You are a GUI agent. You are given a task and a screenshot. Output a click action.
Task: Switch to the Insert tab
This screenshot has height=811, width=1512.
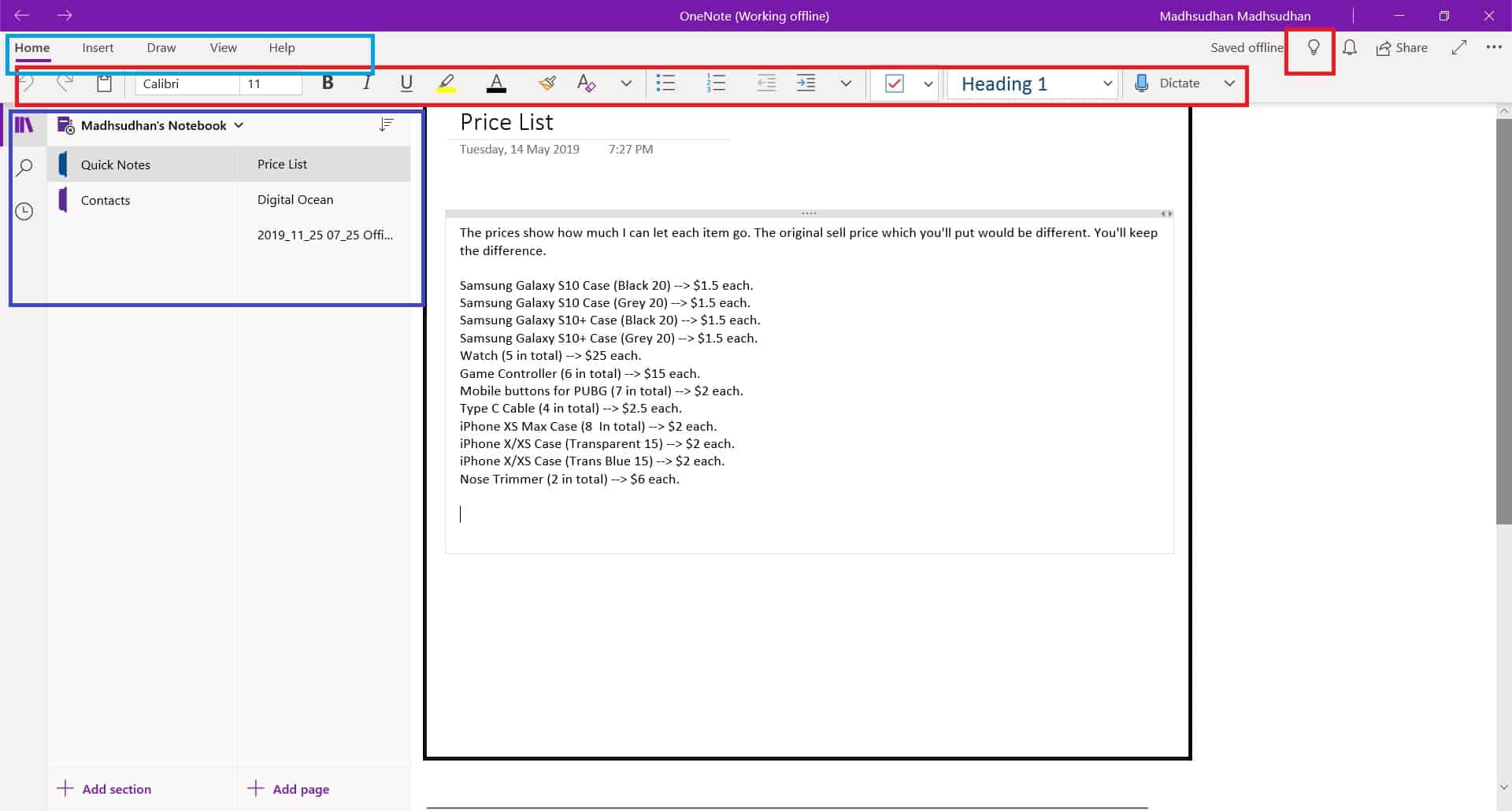[98, 48]
